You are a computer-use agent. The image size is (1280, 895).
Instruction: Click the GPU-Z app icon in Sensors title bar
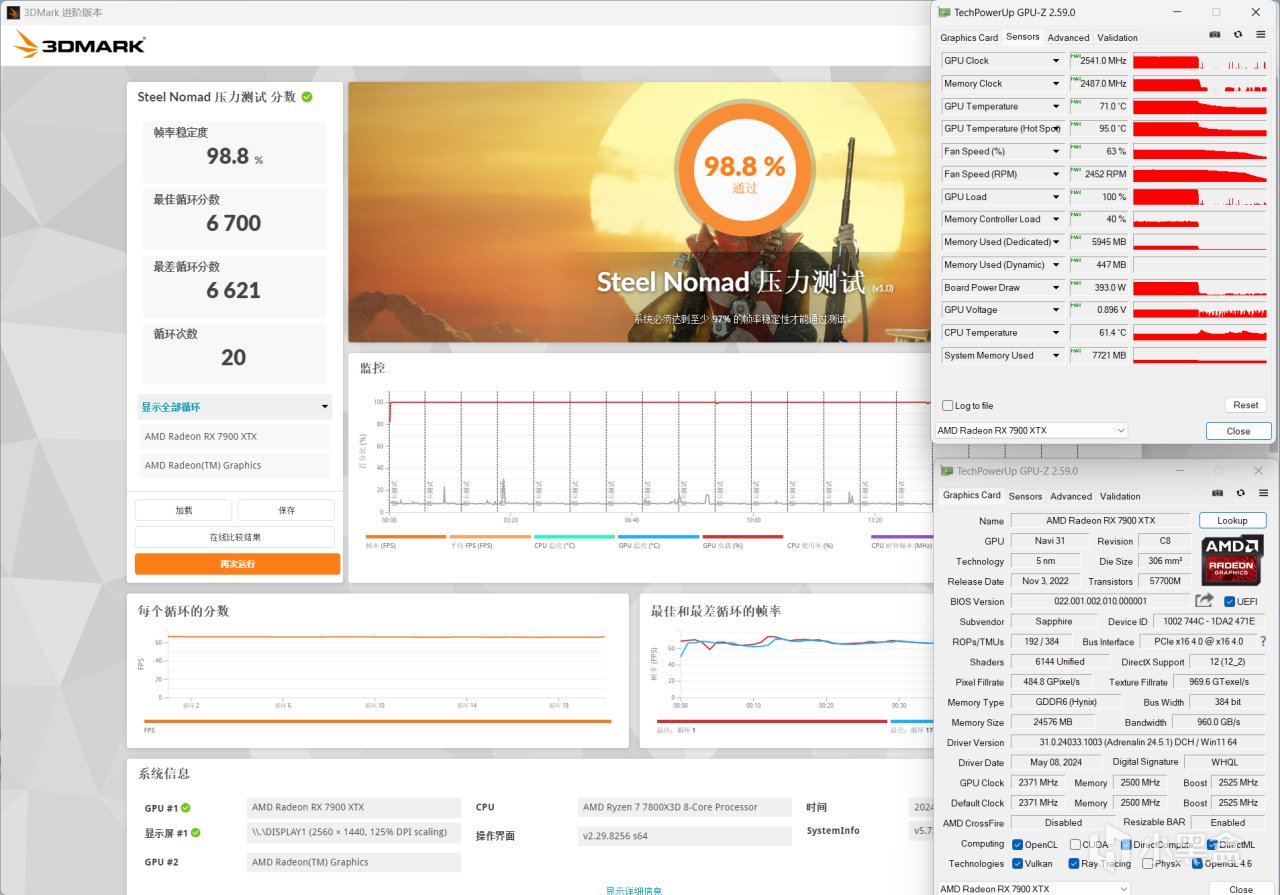click(944, 12)
